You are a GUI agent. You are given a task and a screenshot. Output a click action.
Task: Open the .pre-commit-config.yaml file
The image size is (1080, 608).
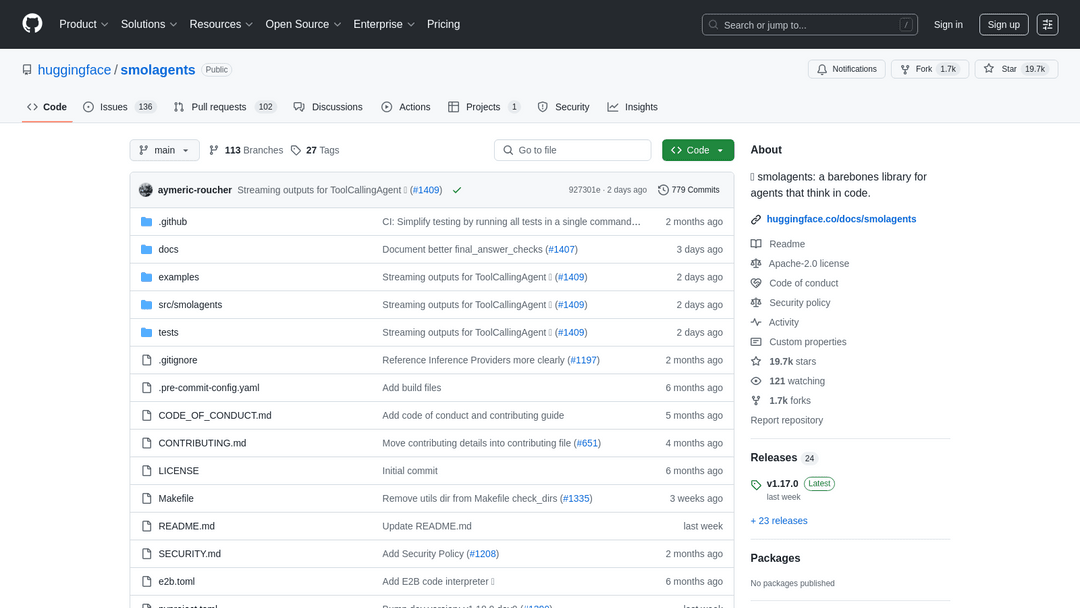209,388
